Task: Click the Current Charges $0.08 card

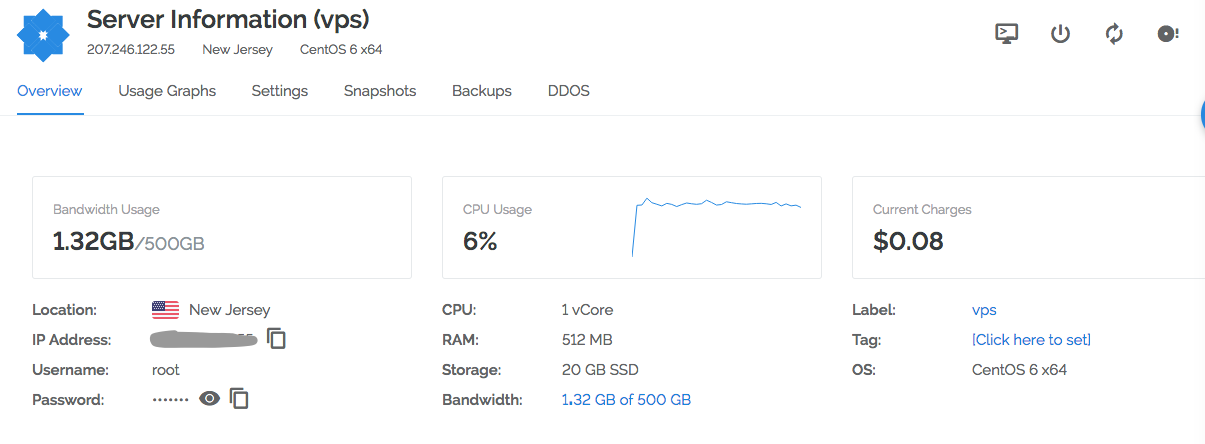Action: point(1028,228)
